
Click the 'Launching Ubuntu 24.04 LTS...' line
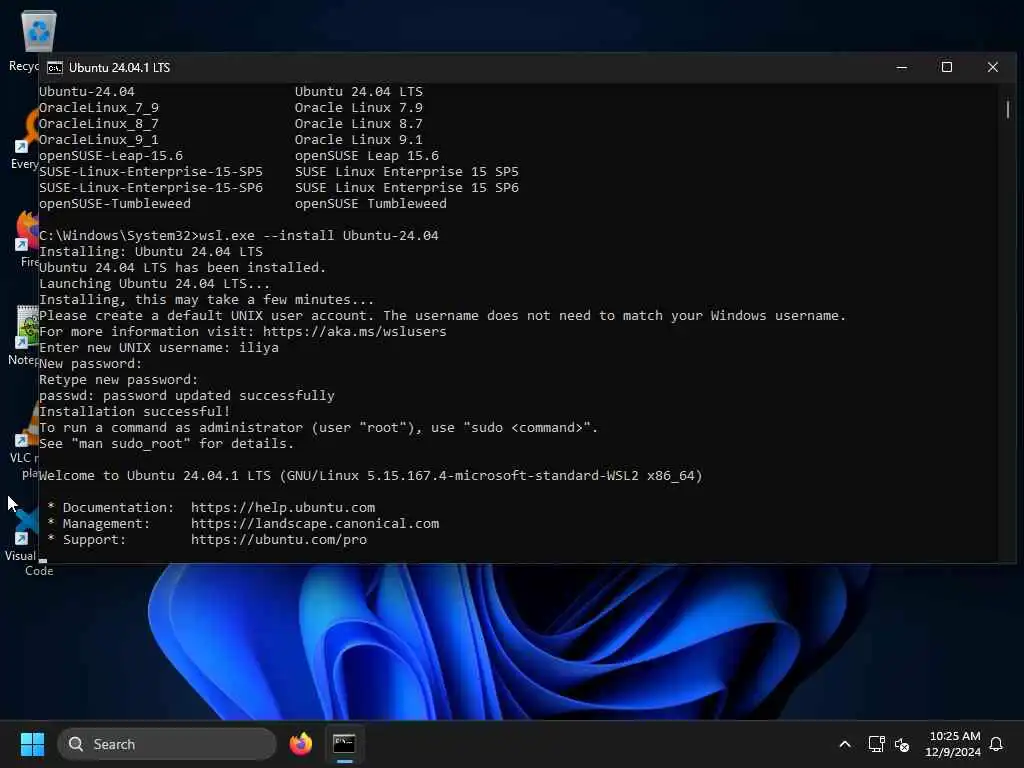click(x=155, y=283)
